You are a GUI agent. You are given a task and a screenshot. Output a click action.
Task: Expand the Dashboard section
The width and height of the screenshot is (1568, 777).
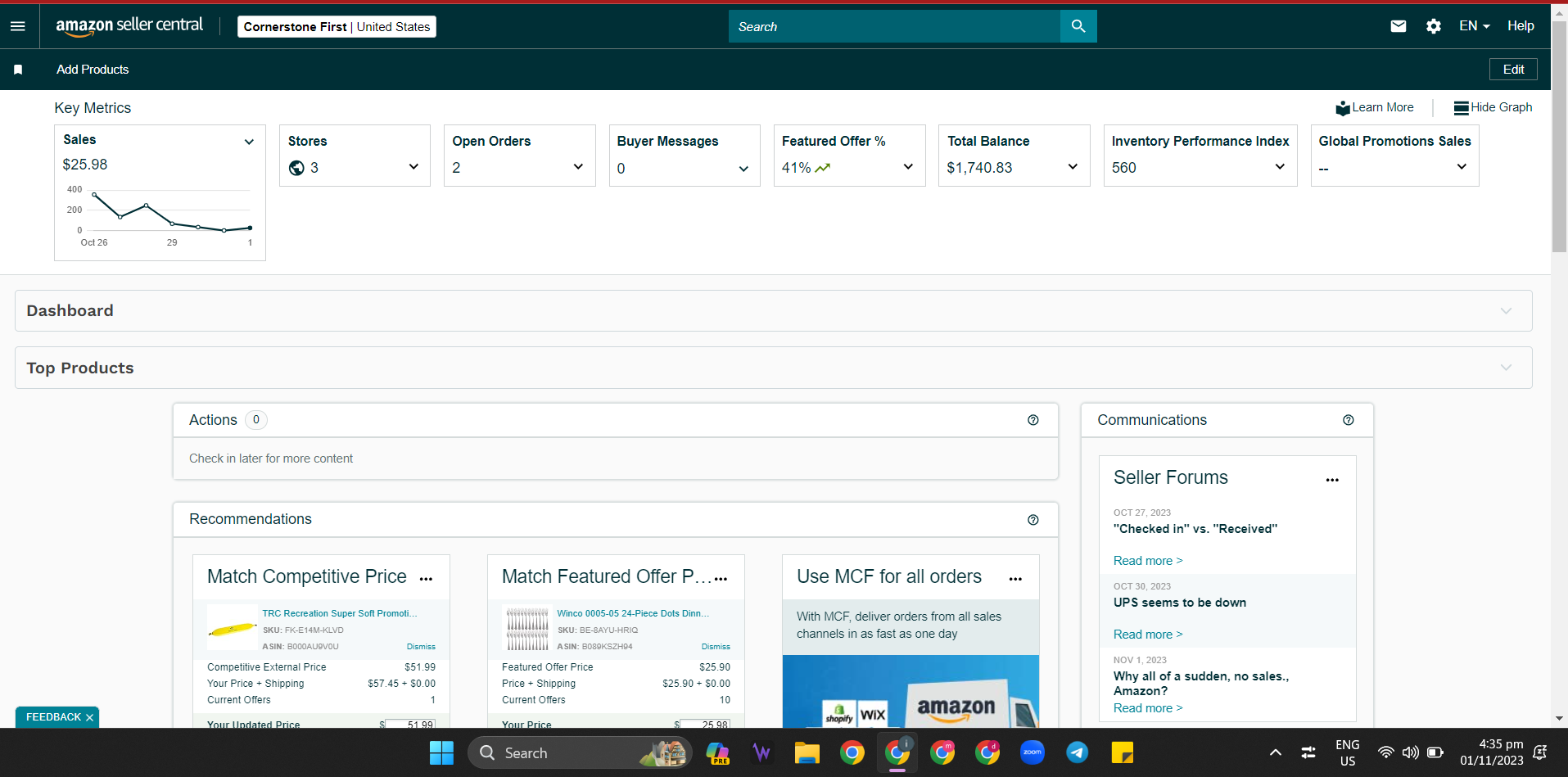coord(774,311)
